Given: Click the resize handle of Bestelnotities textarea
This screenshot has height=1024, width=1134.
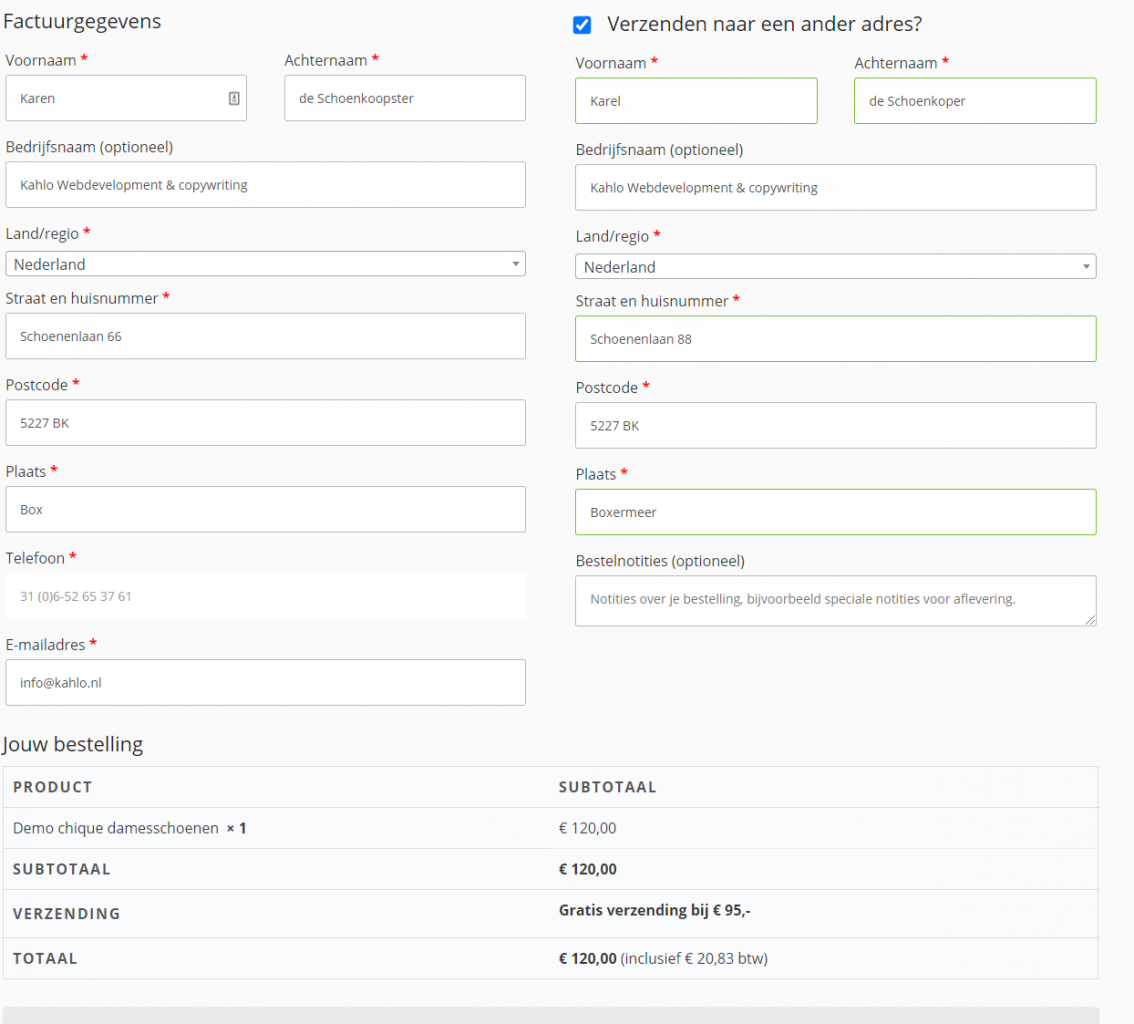Looking at the screenshot, I should [1091, 621].
